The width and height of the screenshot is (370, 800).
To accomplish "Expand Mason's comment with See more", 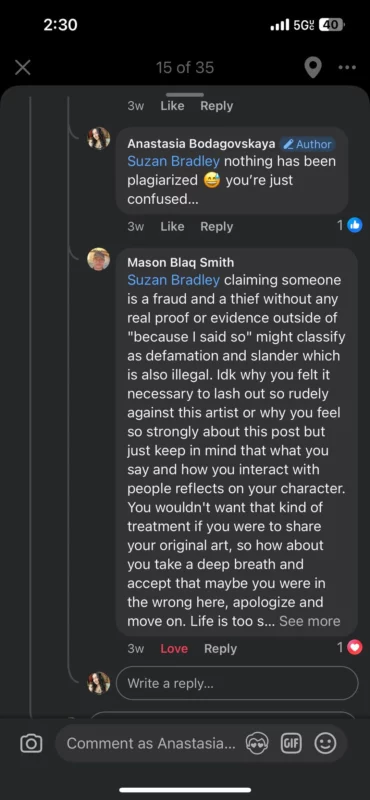I will tap(310, 621).
